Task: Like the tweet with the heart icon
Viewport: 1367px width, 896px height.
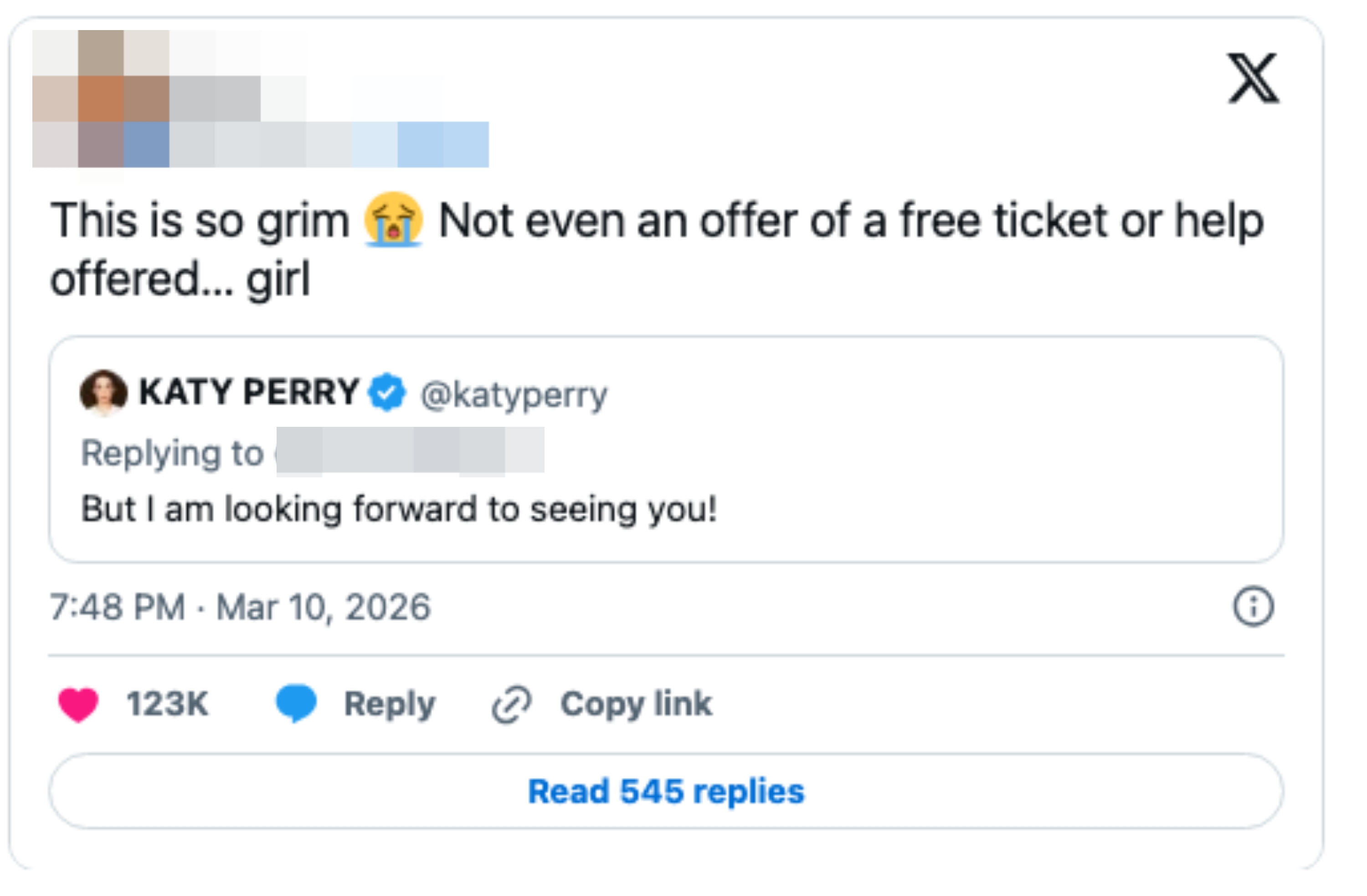Action: click(79, 704)
